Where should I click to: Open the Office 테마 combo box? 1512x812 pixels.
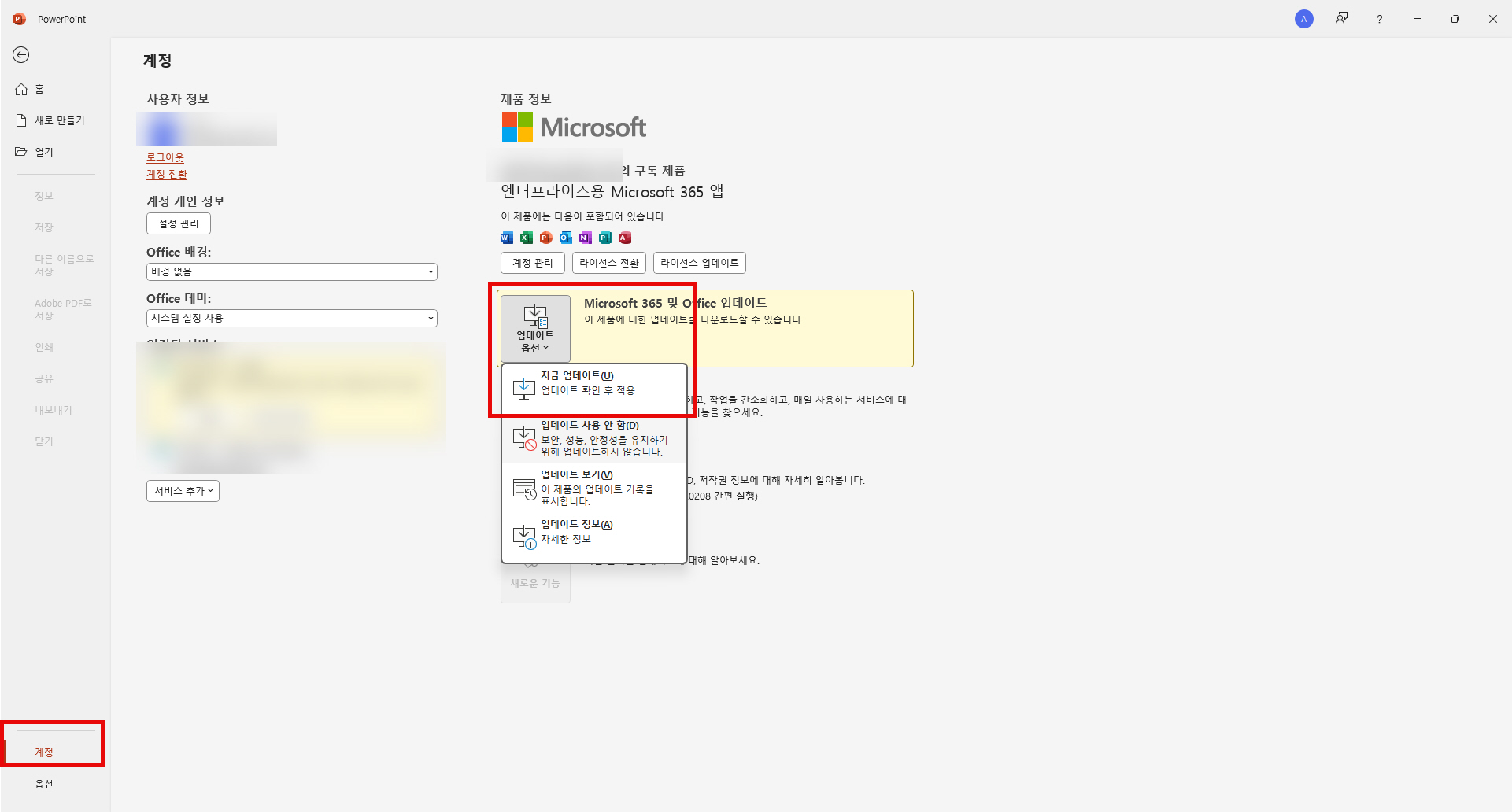point(292,318)
